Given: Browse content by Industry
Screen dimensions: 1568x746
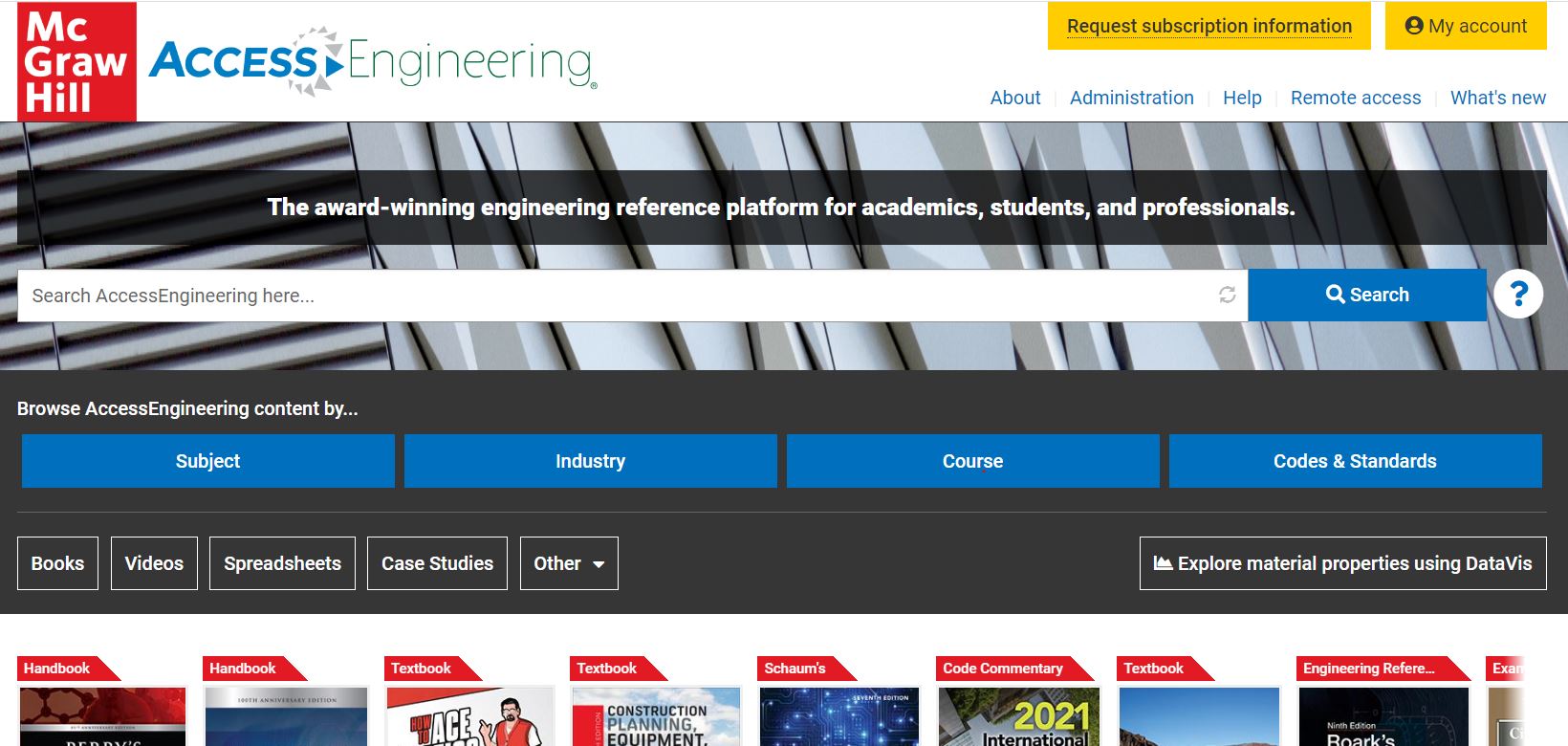Looking at the screenshot, I should click(x=590, y=461).
